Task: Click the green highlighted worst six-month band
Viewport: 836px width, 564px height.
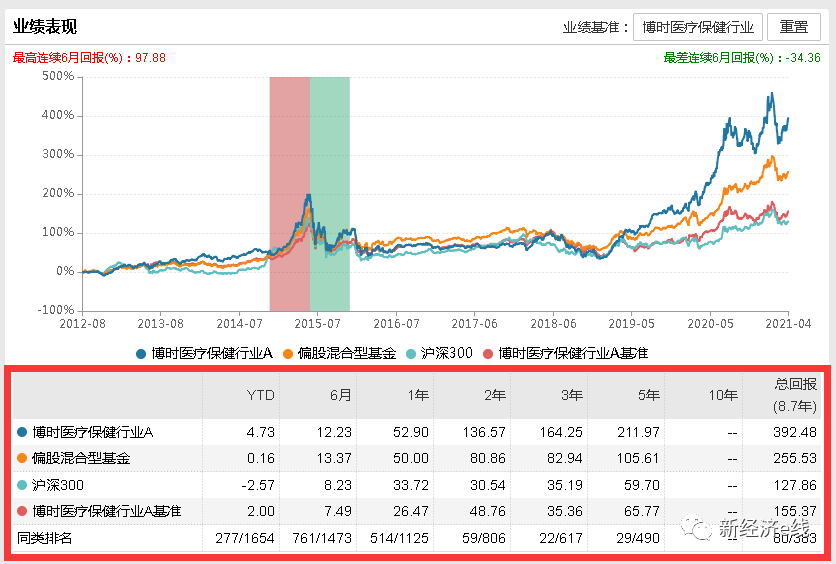Action: [329, 194]
